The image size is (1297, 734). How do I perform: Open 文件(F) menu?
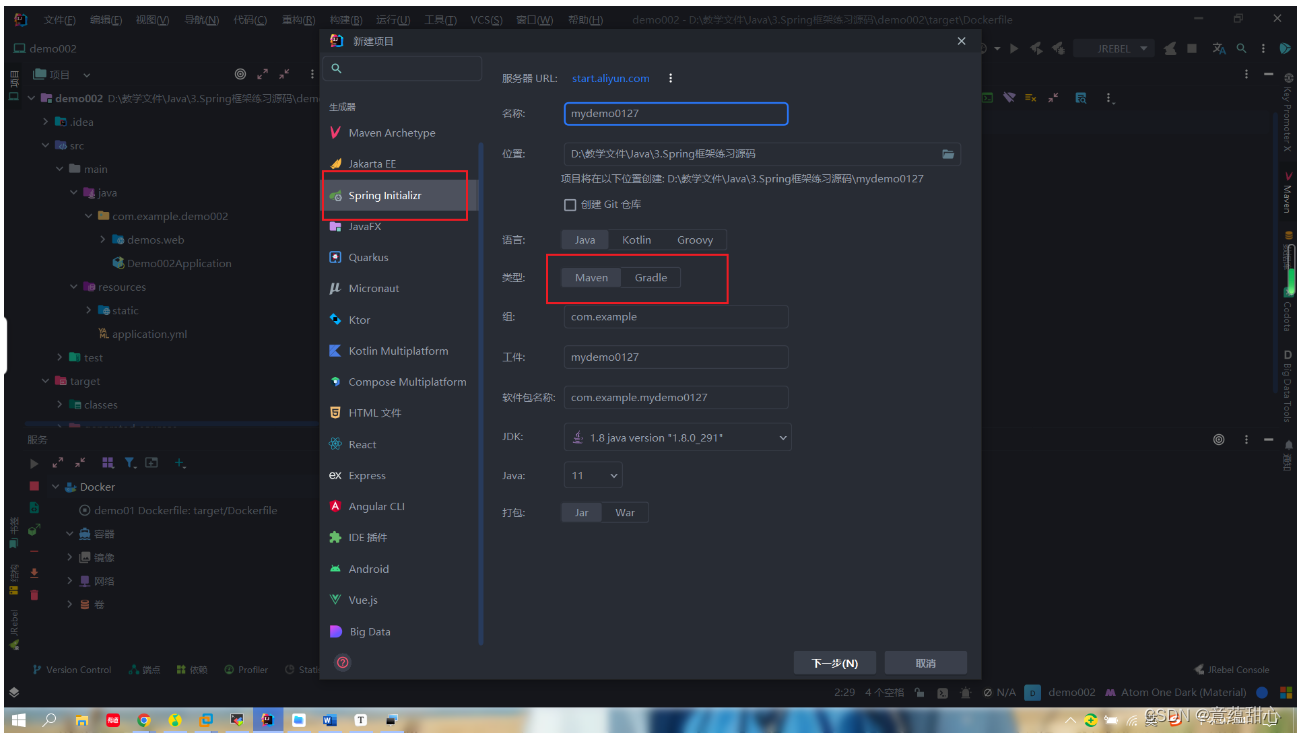[60, 20]
